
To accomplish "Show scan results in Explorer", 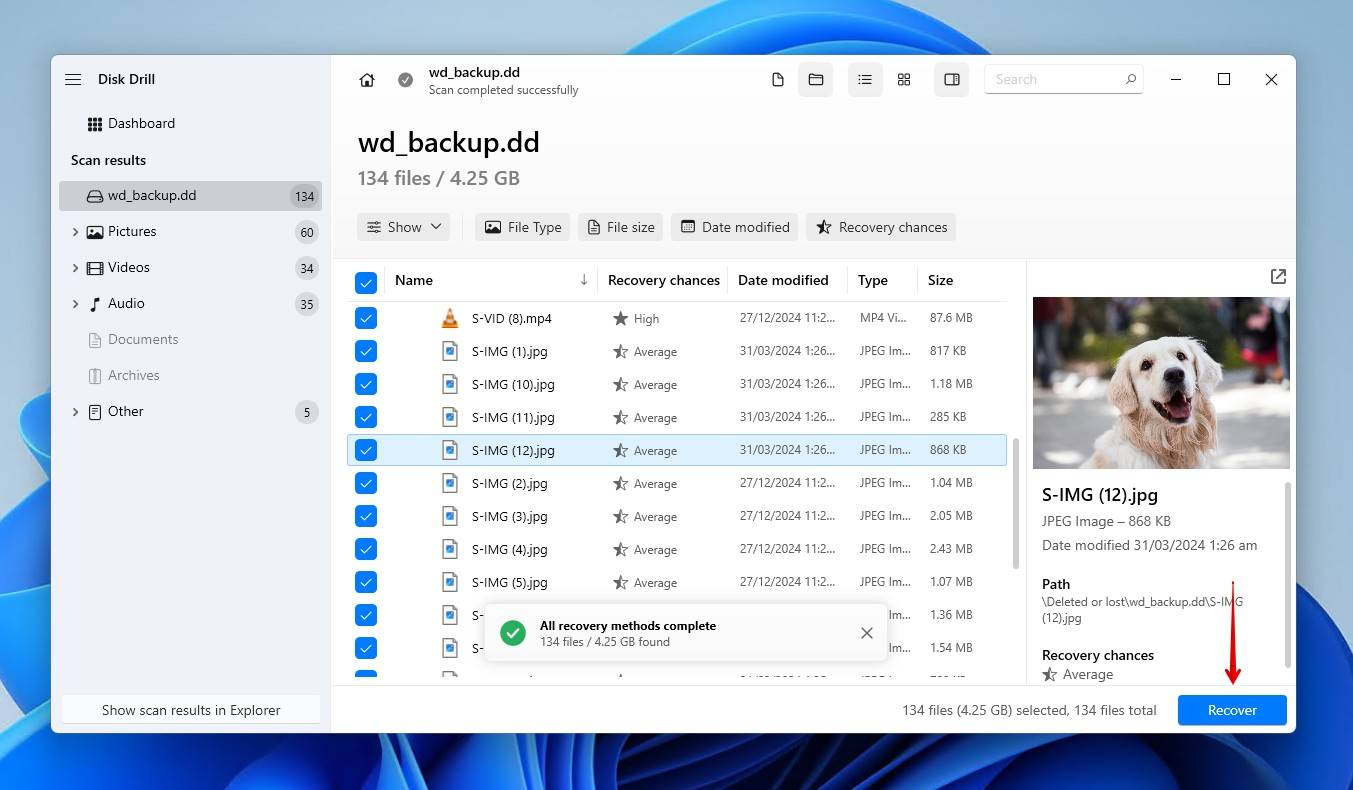I will tap(190, 710).
